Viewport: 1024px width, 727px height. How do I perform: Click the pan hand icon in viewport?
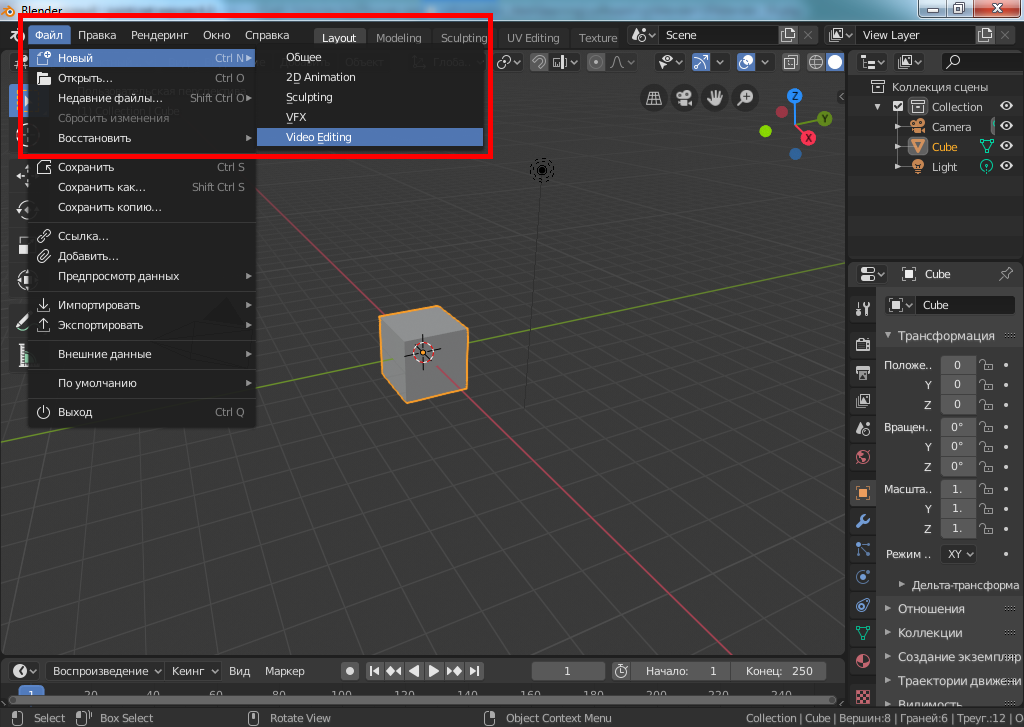[x=714, y=98]
